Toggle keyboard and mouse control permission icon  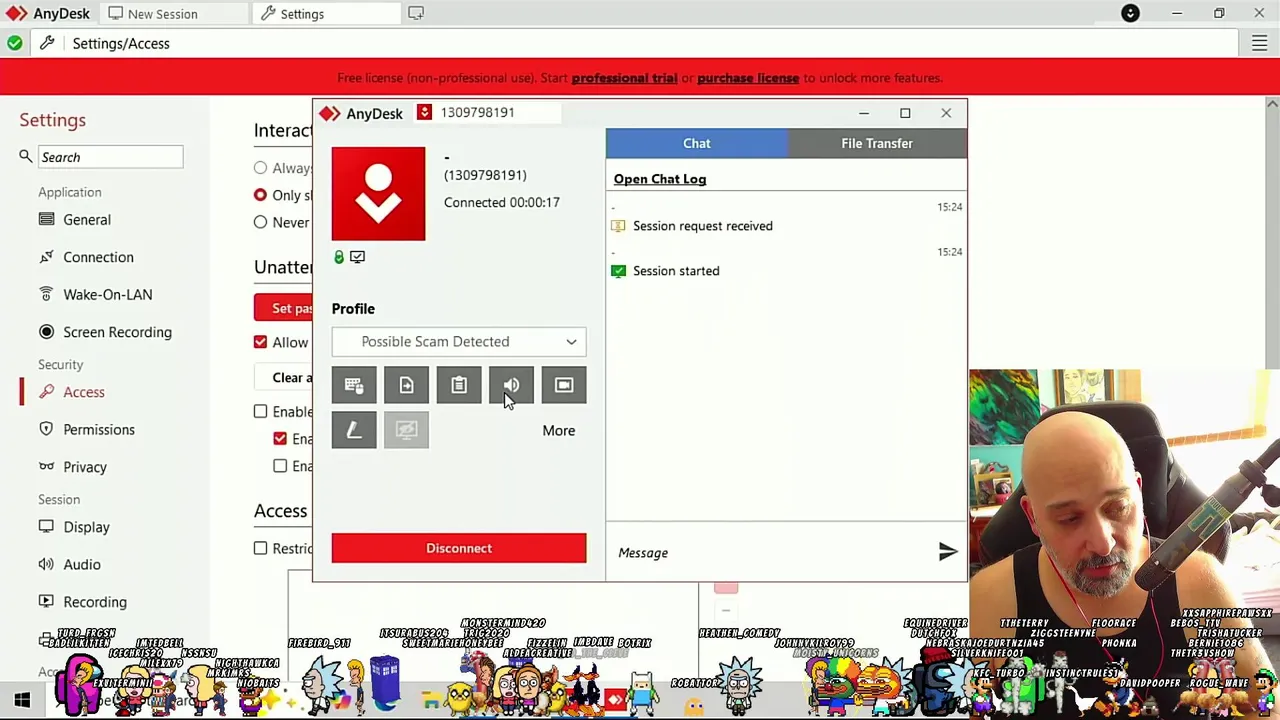(354, 385)
